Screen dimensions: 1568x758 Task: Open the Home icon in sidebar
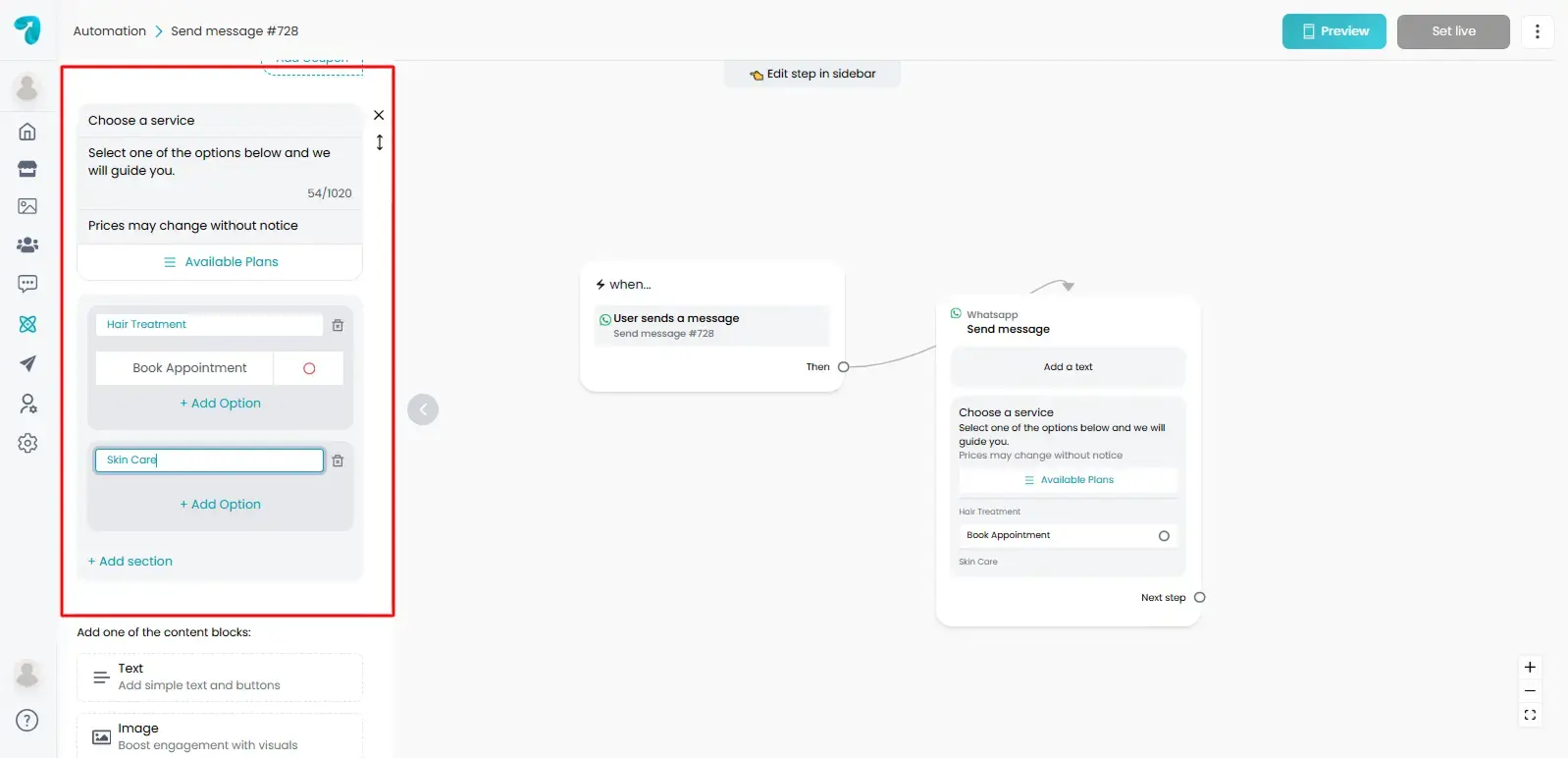[x=27, y=132]
